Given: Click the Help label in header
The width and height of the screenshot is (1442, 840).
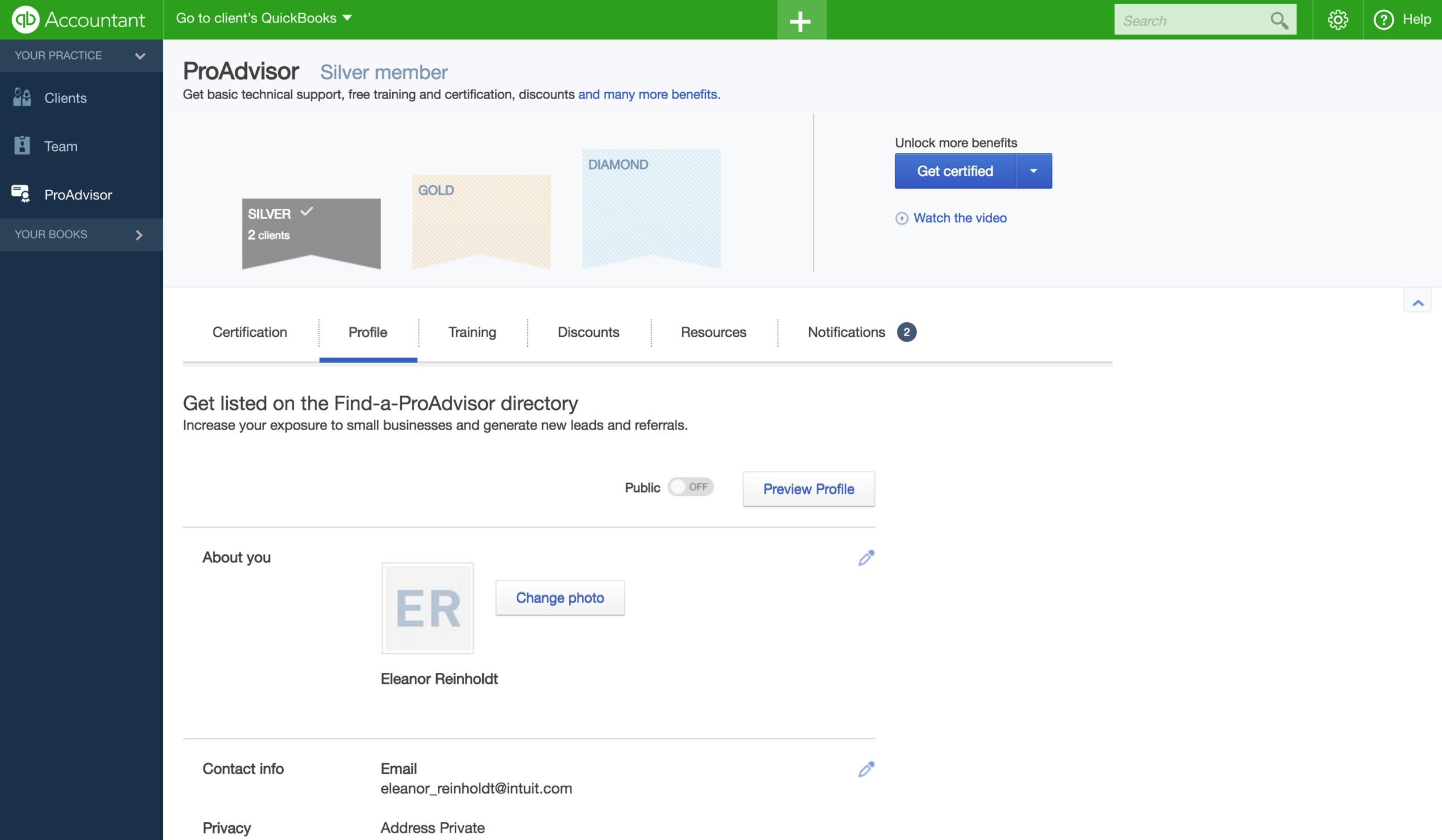Looking at the screenshot, I should click(1416, 20).
